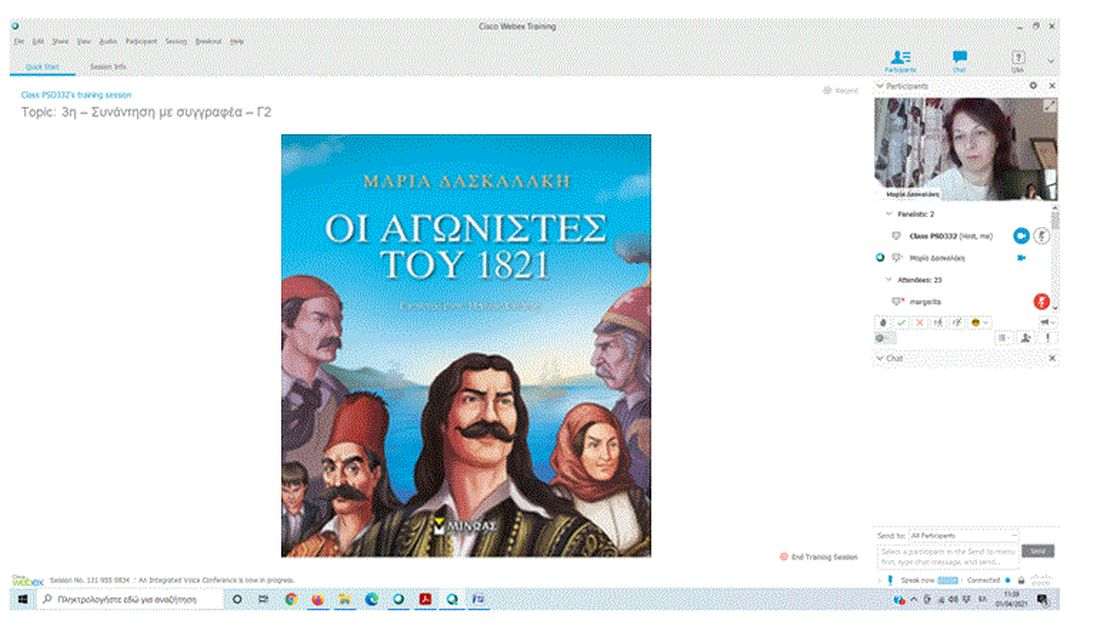The width and height of the screenshot is (1094, 640).
Task: Open the Edit menu
Action: pyautogui.click(x=38, y=42)
